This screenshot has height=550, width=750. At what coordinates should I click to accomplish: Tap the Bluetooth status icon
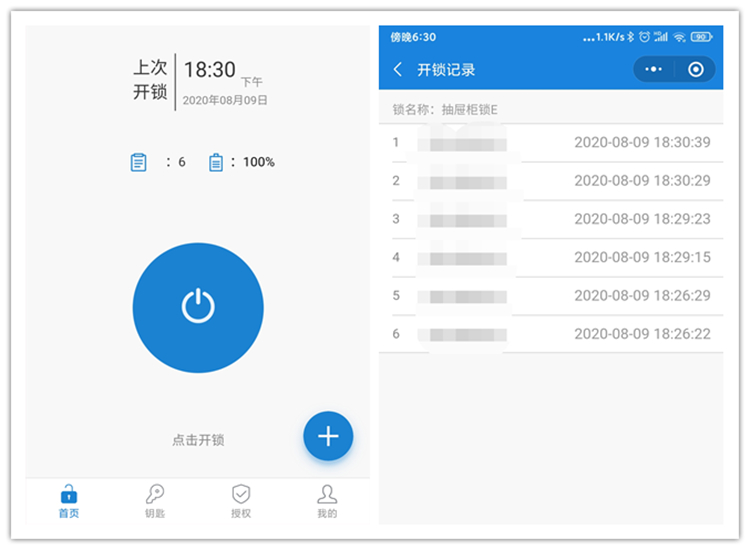[x=631, y=37]
